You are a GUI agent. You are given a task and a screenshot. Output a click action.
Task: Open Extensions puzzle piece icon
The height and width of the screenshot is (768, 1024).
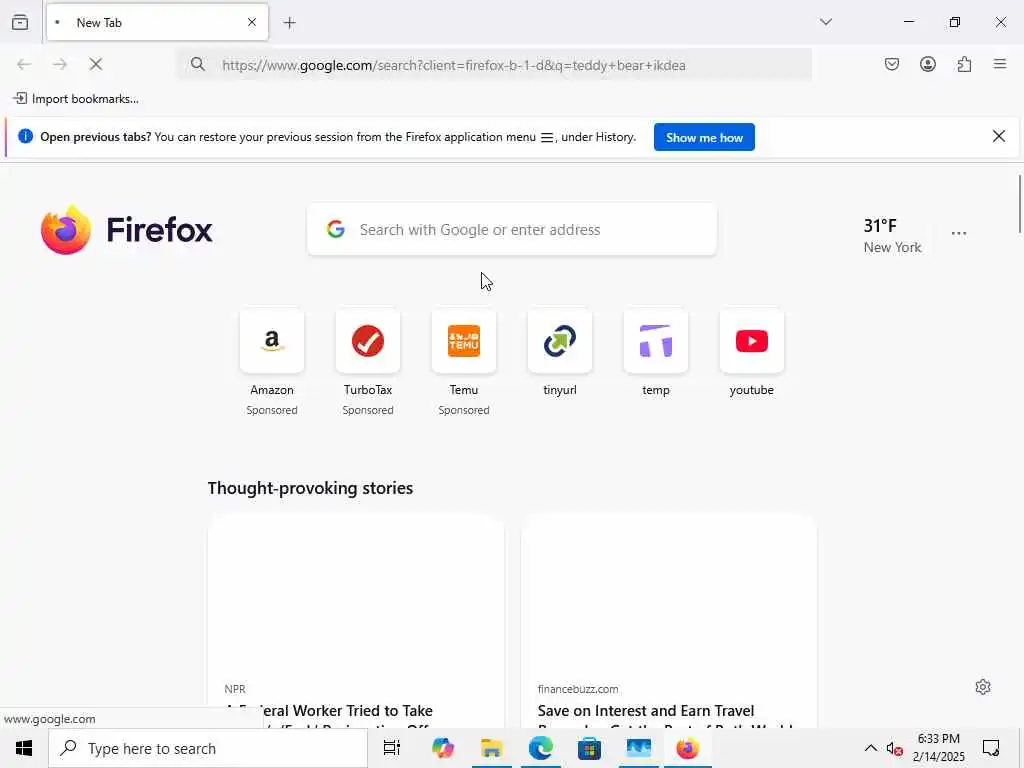coord(964,64)
